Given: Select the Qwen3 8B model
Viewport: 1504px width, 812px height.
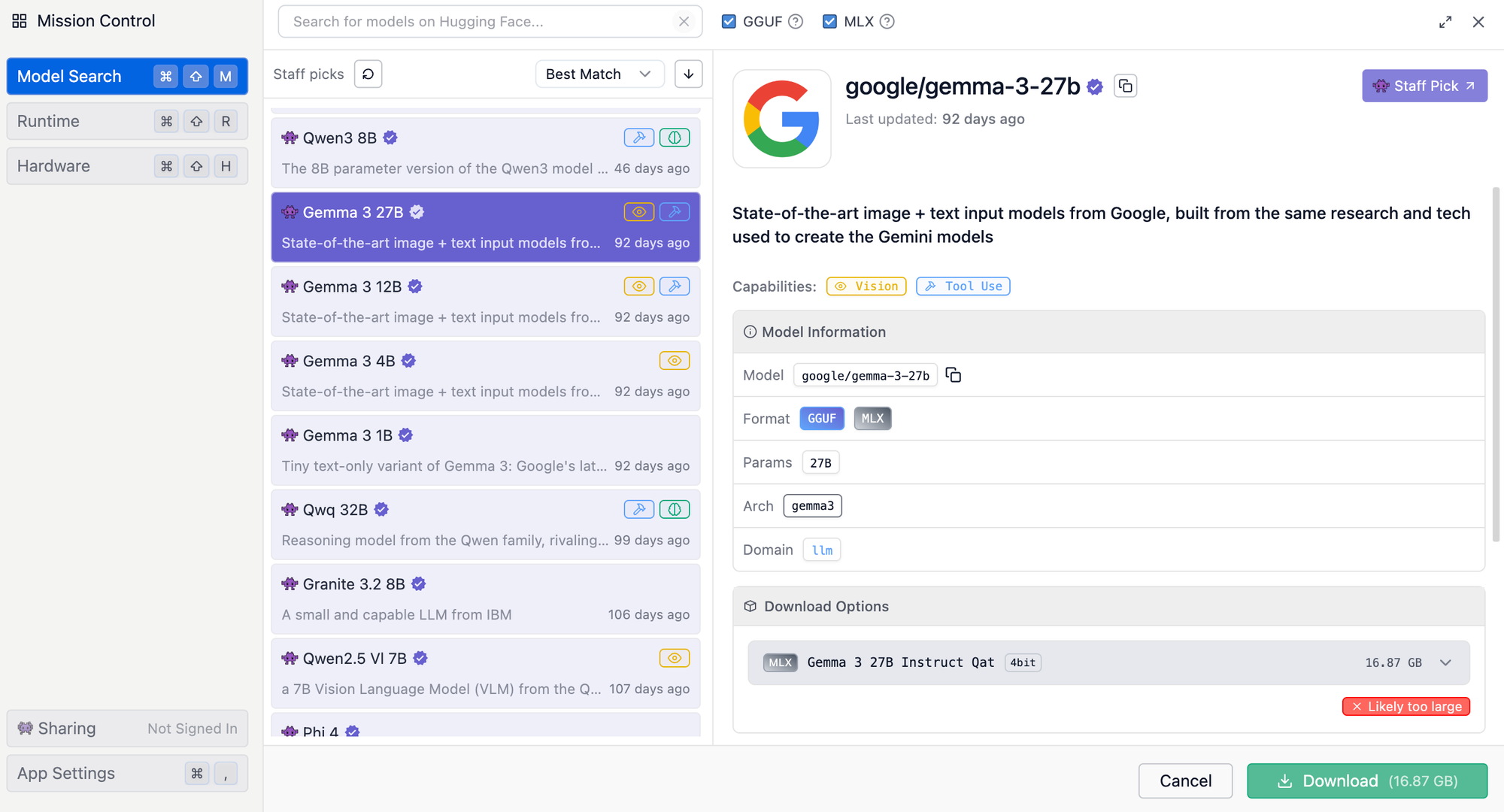Looking at the screenshot, I should (486, 153).
